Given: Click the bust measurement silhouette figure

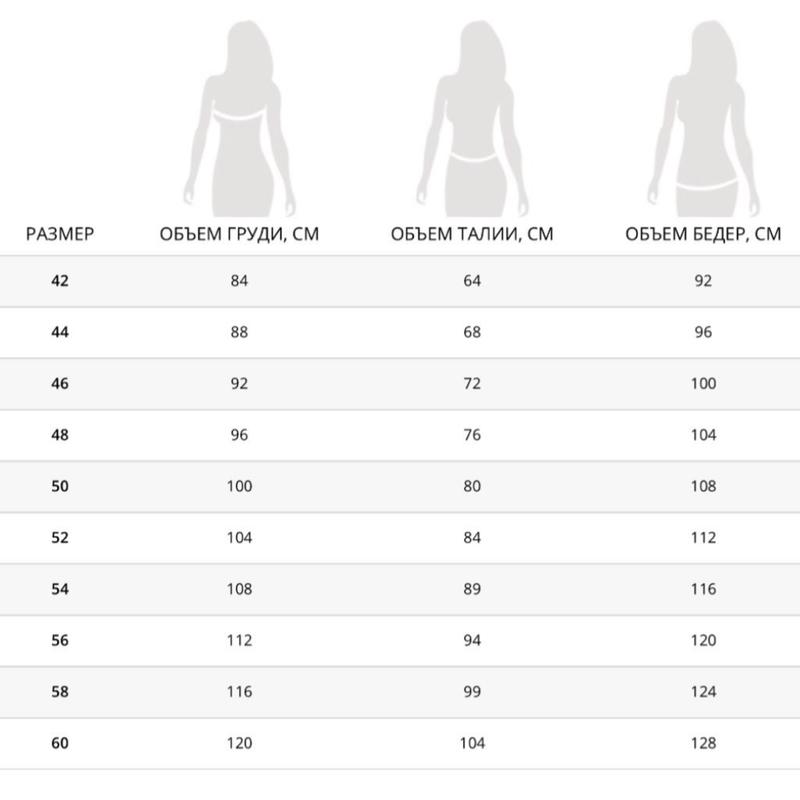Looking at the screenshot, I should [x=238, y=115].
